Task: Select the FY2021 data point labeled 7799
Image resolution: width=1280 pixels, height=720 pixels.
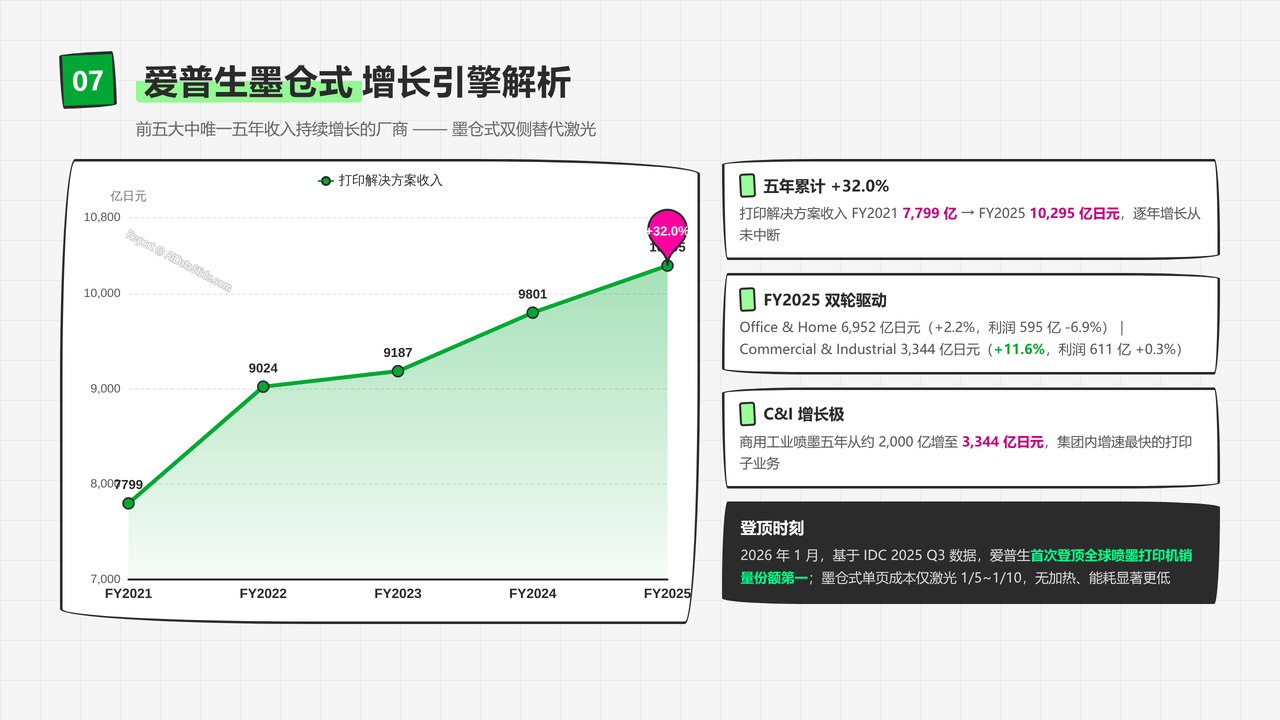Action: pos(129,503)
